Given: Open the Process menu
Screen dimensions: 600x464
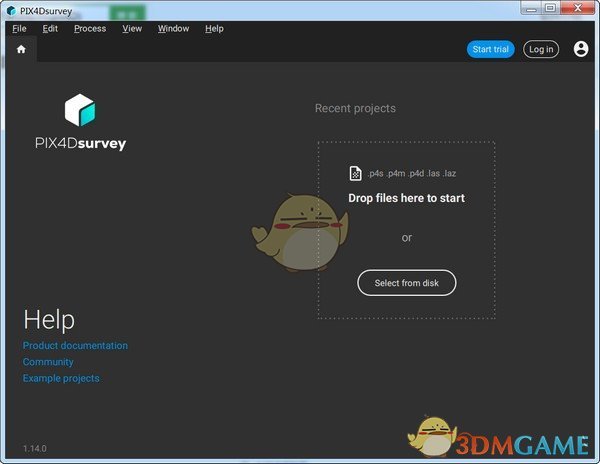Looking at the screenshot, I should tap(90, 29).
